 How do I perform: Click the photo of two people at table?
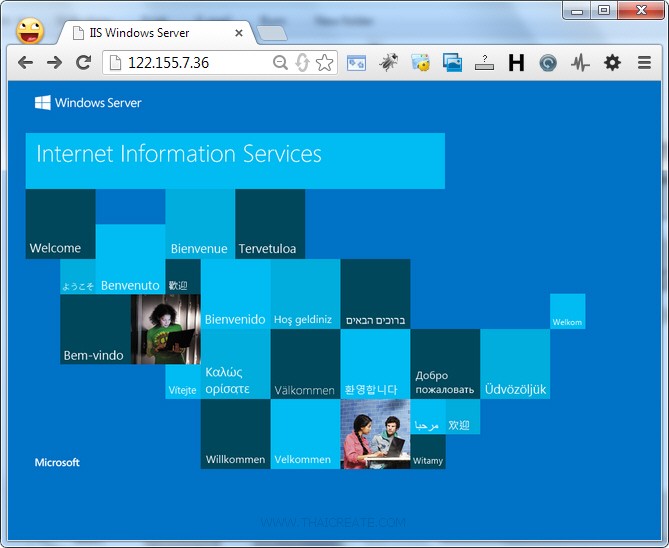[x=375, y=434]
